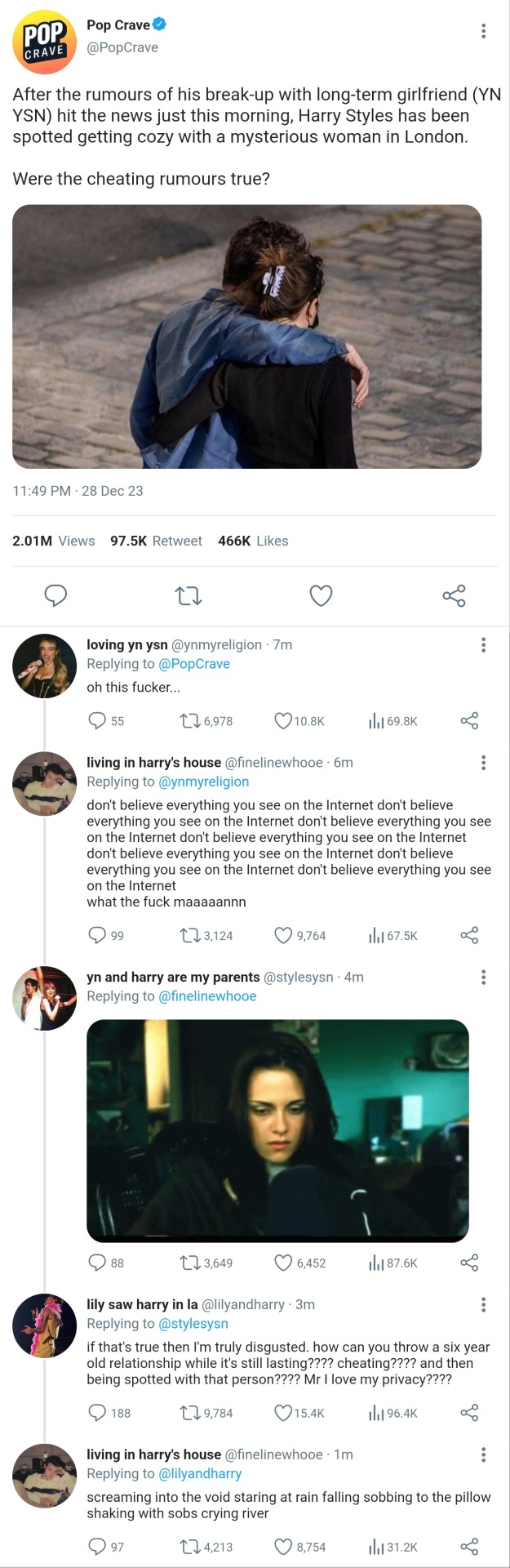Screen dimensions: 510x1568
Task: Open more options for @lilyandharry's reply
Action: [x=484, y=1304]
